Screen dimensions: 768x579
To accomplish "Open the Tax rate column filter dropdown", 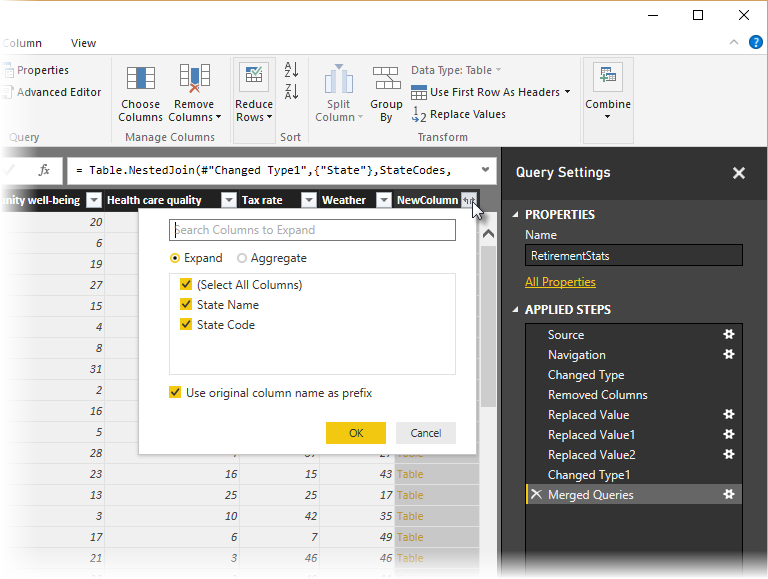I will 309,200.
